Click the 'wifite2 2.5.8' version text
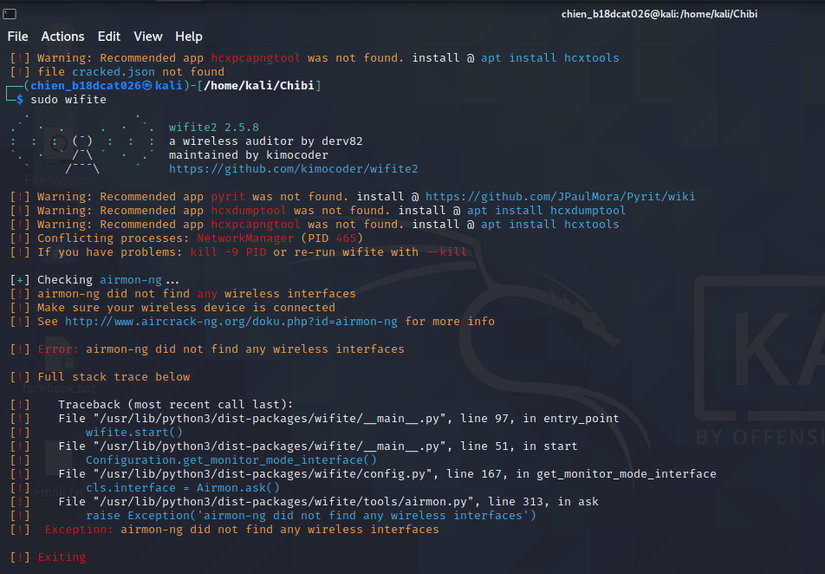The height and width of the screenshot is (574, 825). (214, 127)
